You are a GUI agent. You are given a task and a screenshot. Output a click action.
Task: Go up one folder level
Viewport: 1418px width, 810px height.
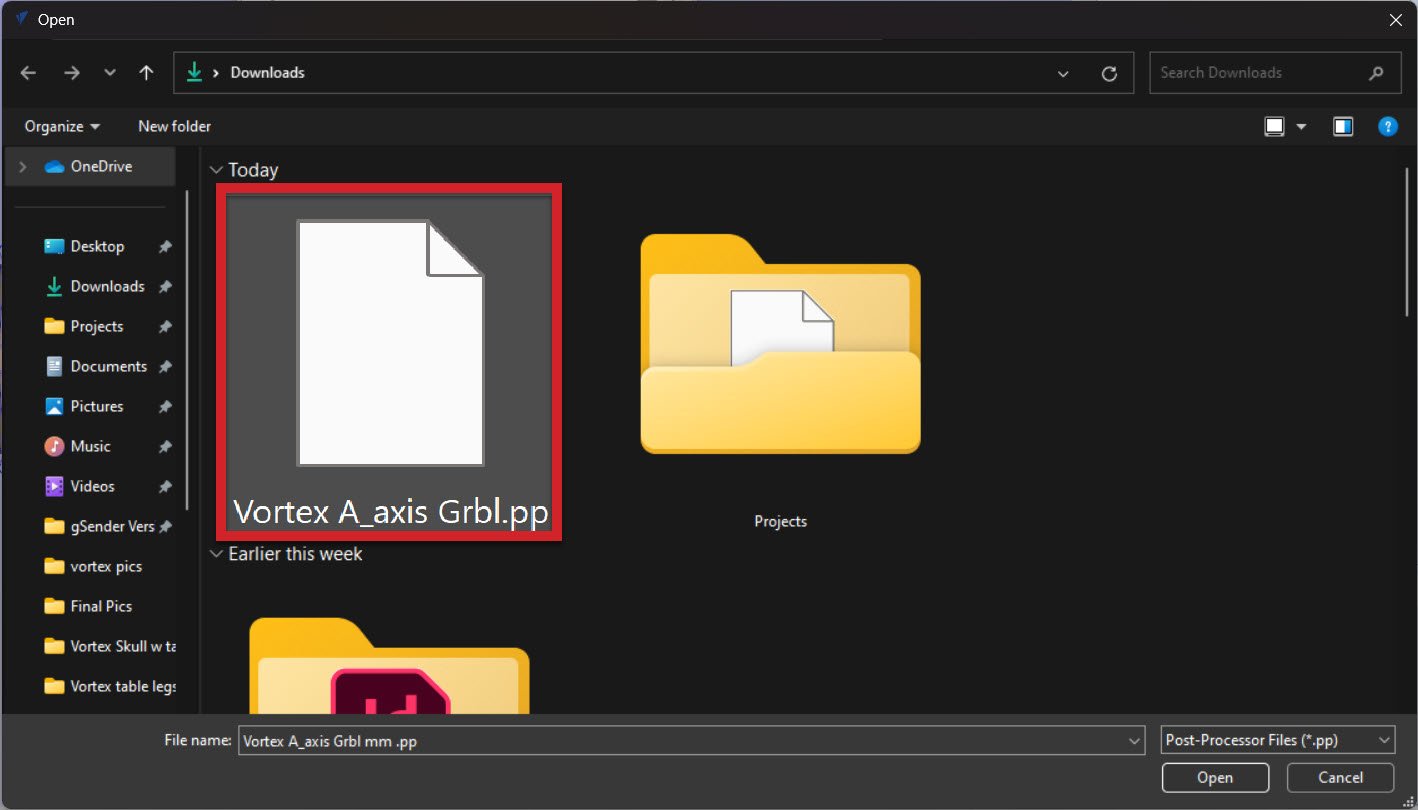pos(147,73)
